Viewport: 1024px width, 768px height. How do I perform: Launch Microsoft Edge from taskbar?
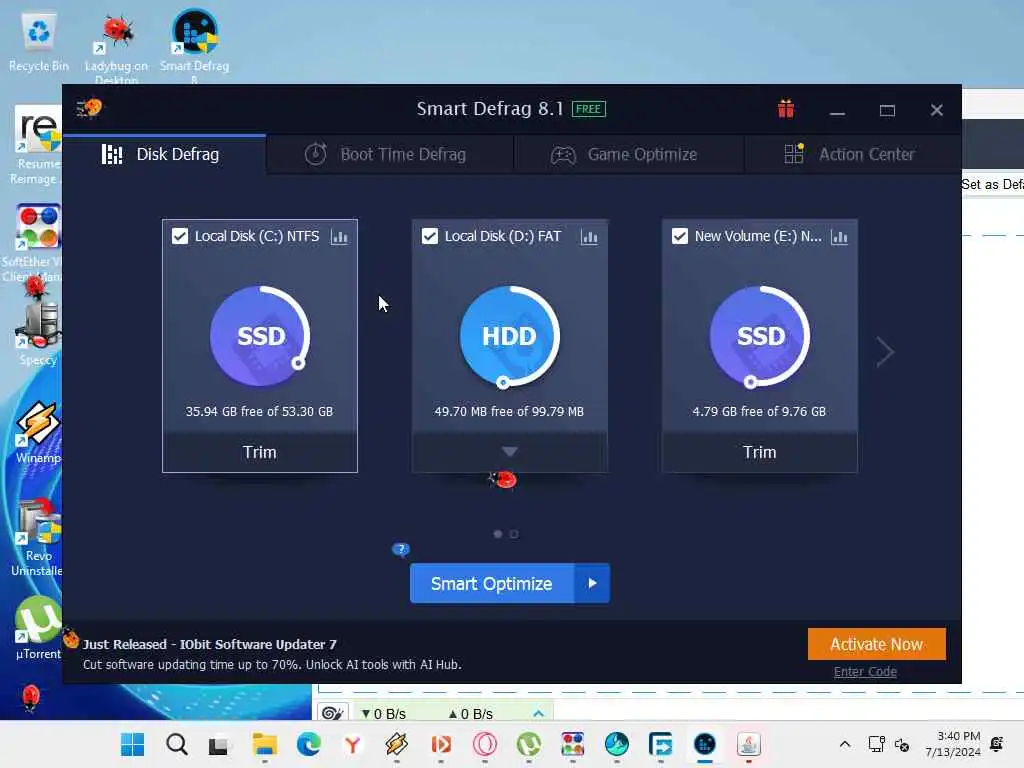(308, 744)
